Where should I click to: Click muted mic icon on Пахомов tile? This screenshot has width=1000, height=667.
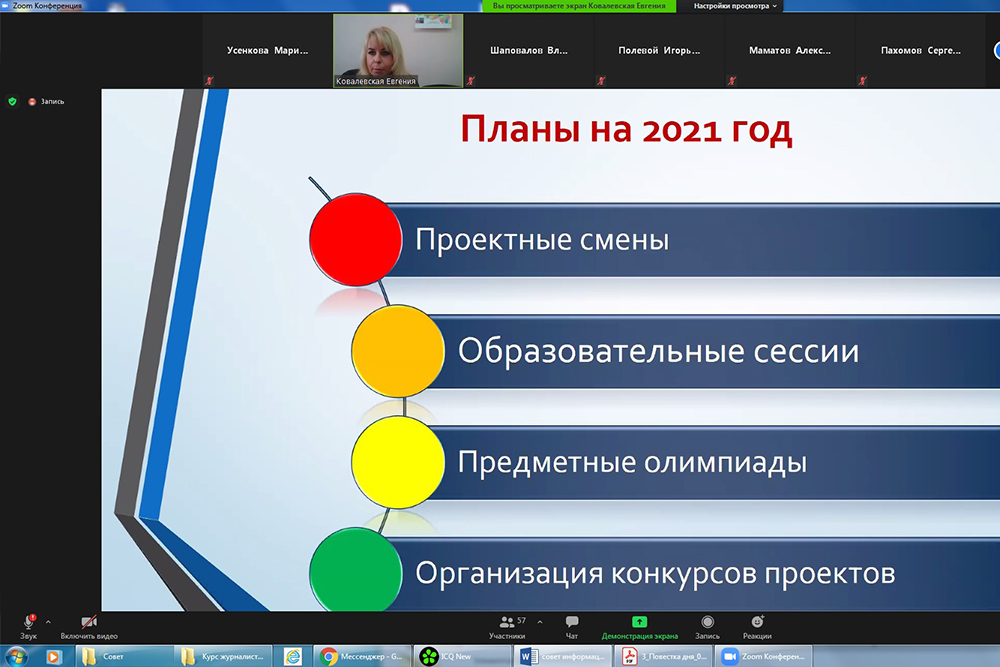point(862,81)
